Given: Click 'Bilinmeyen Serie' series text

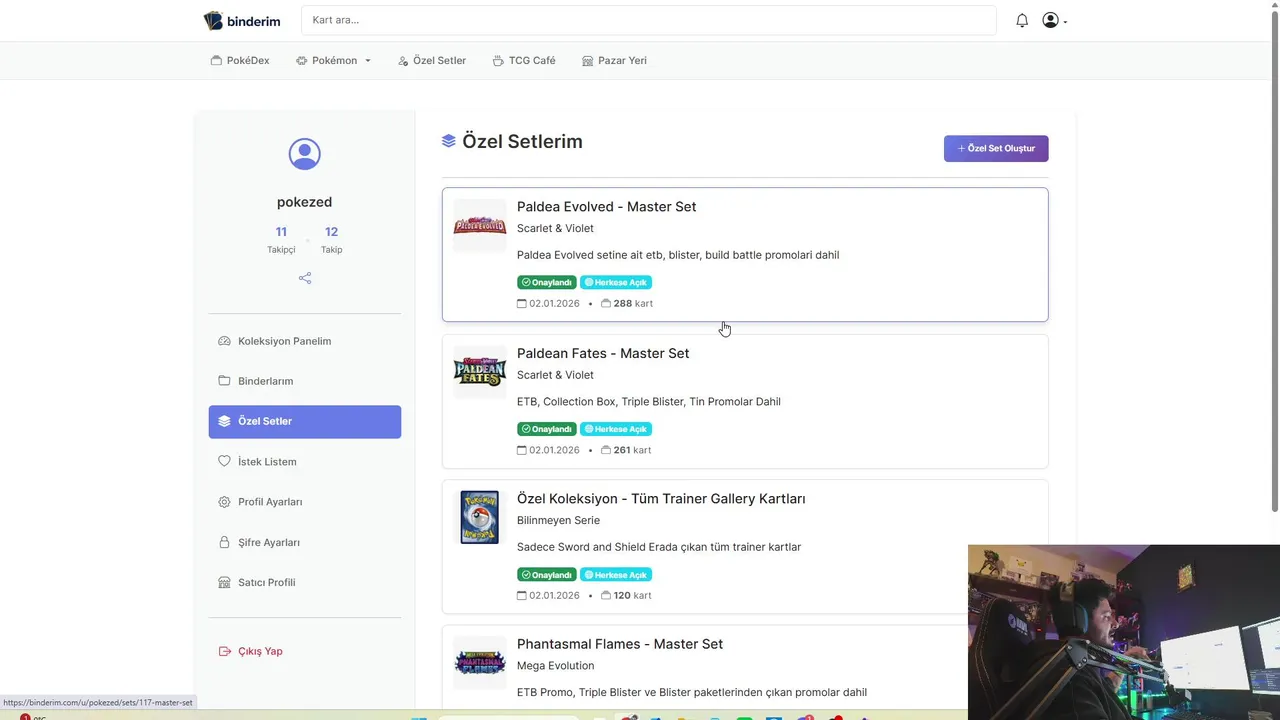Looking at the screenshot, I should coord(558,520).
